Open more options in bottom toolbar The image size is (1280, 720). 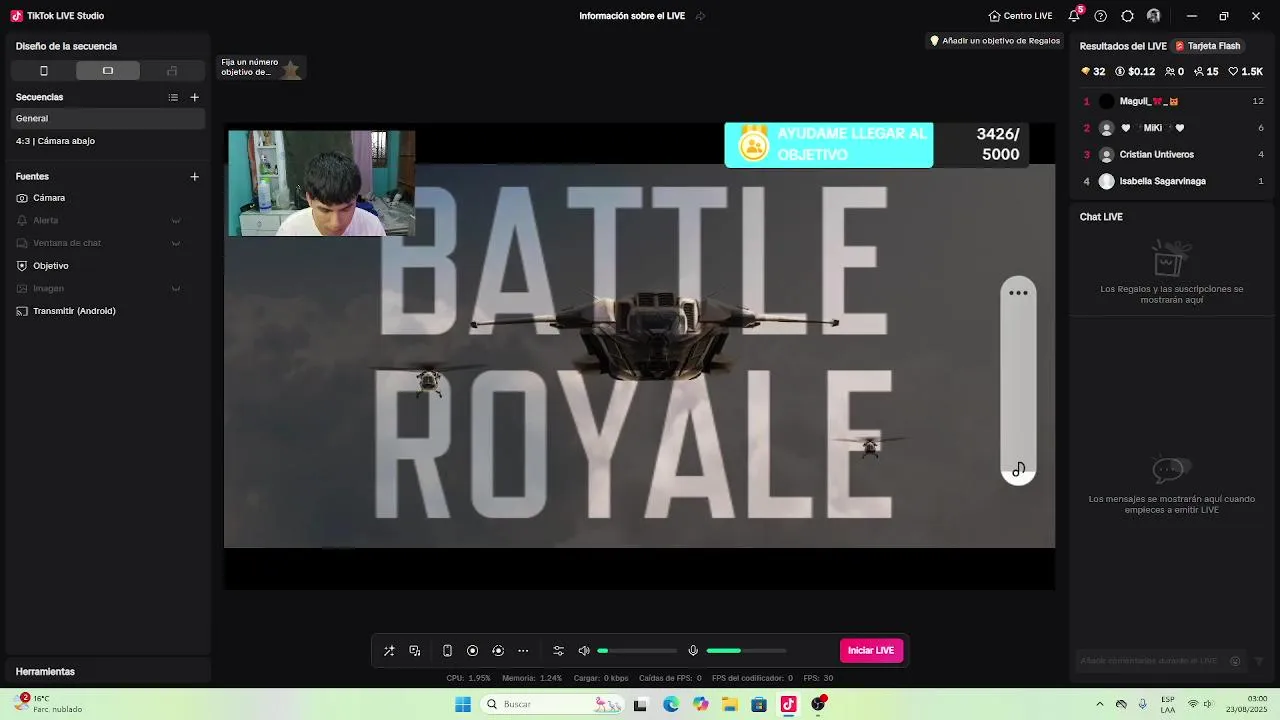[523, 651]
